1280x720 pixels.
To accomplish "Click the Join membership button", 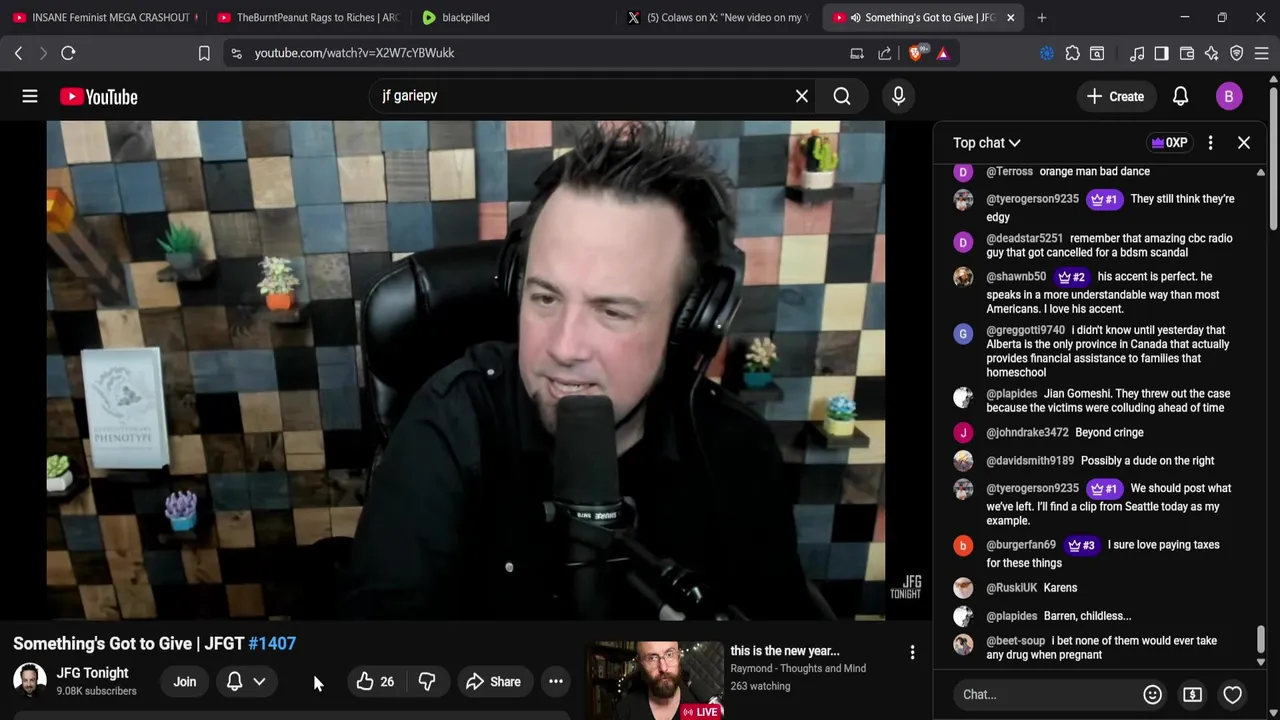I will pos(185,682).
